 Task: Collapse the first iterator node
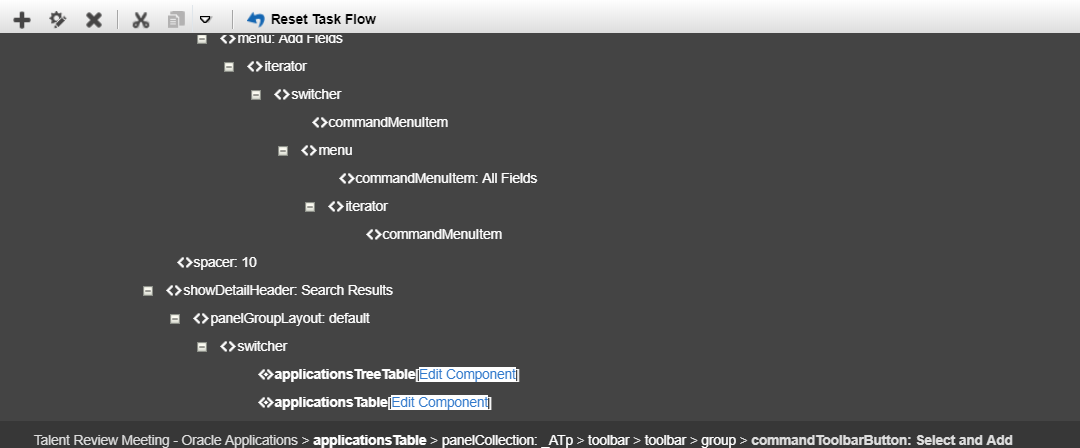click(x=229, y=67)
